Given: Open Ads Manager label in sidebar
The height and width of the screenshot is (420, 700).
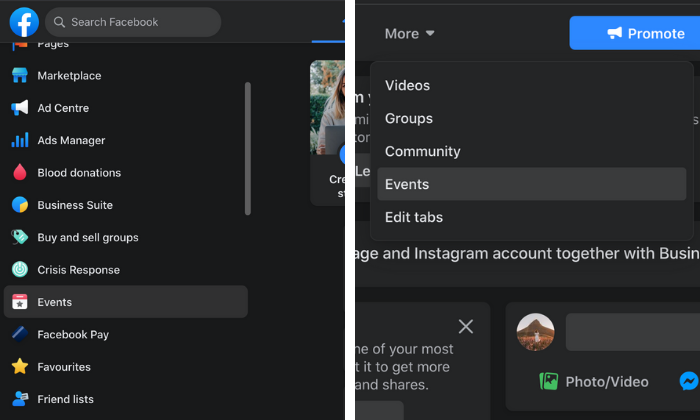Looking at the screenshot, I should [71, 140].
